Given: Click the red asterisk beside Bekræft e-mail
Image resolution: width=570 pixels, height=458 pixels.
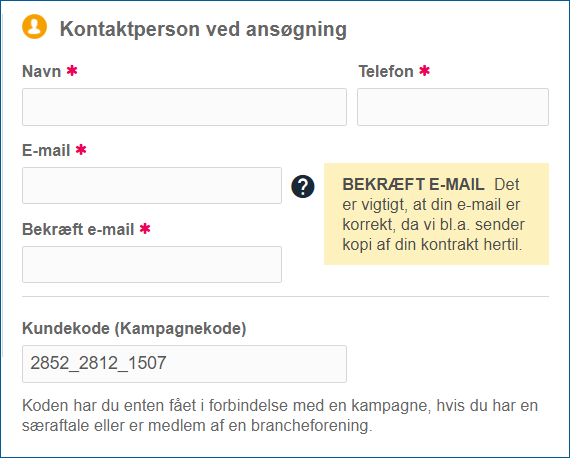Looking at the screenshot, I should click(145, 229).
